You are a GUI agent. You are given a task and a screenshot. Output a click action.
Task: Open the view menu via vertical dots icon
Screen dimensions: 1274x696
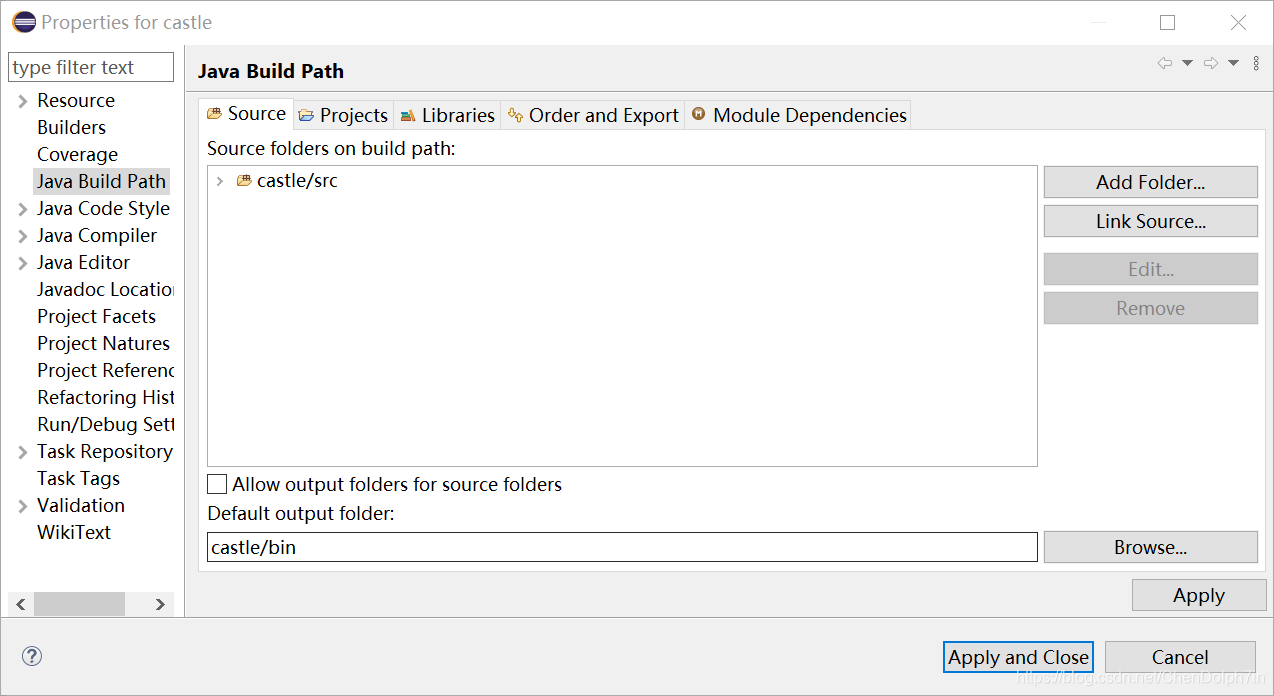click(x=1256, y=62)
